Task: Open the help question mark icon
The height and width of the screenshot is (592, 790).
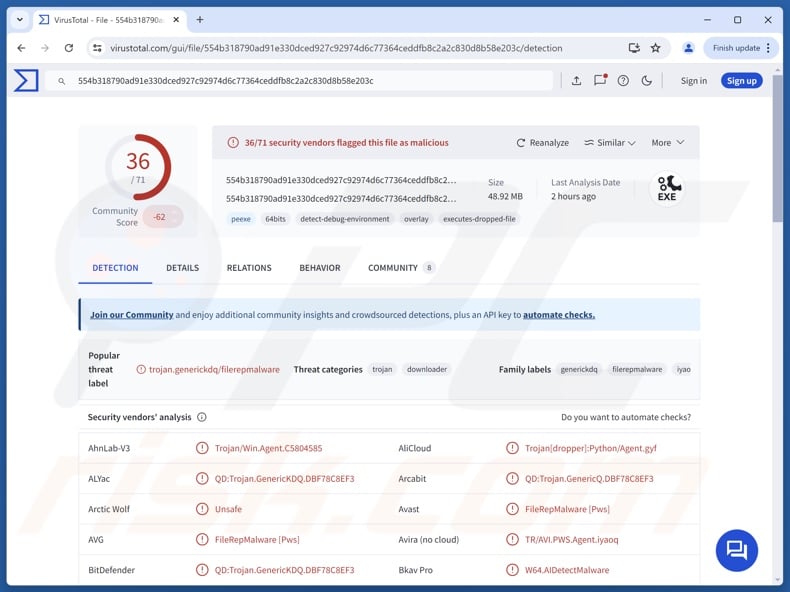Action: 623,81
